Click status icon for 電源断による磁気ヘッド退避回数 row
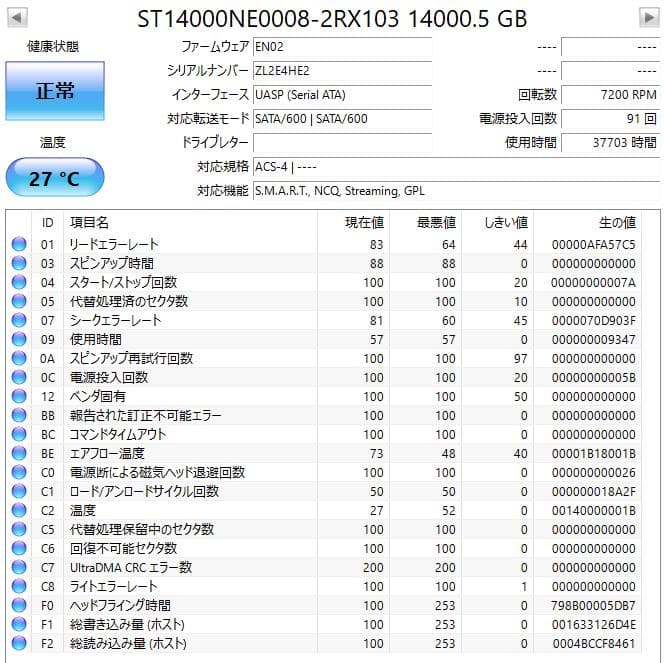 click(x=19, y=472)
